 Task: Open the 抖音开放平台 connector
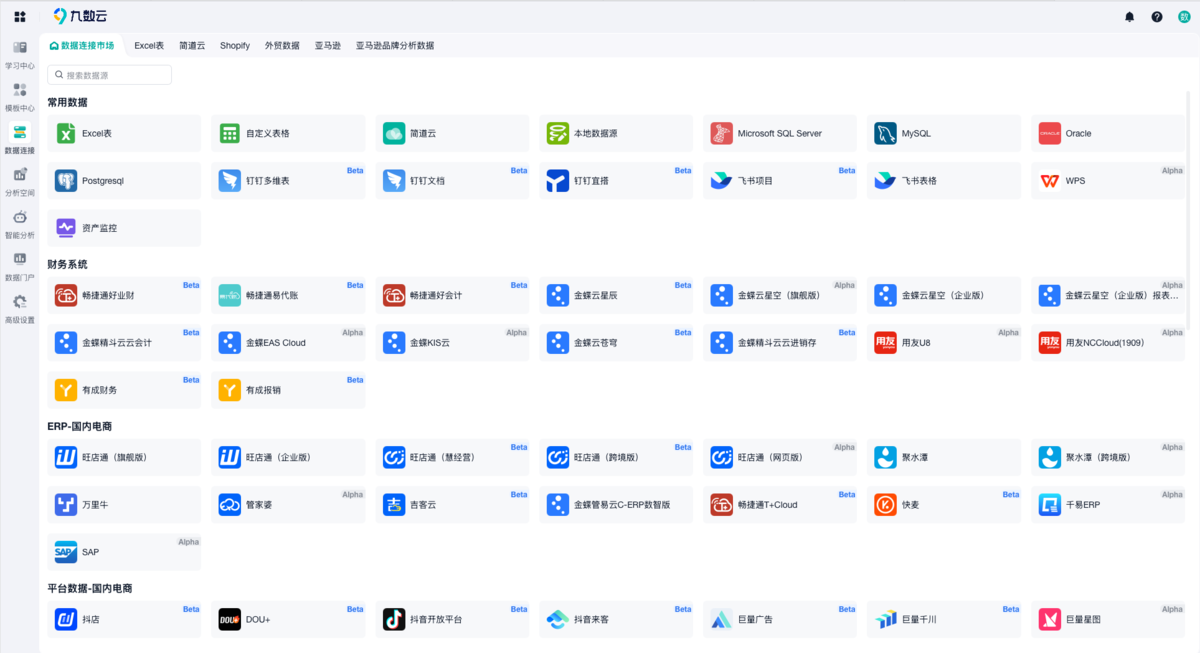click(x=452, y=619)
